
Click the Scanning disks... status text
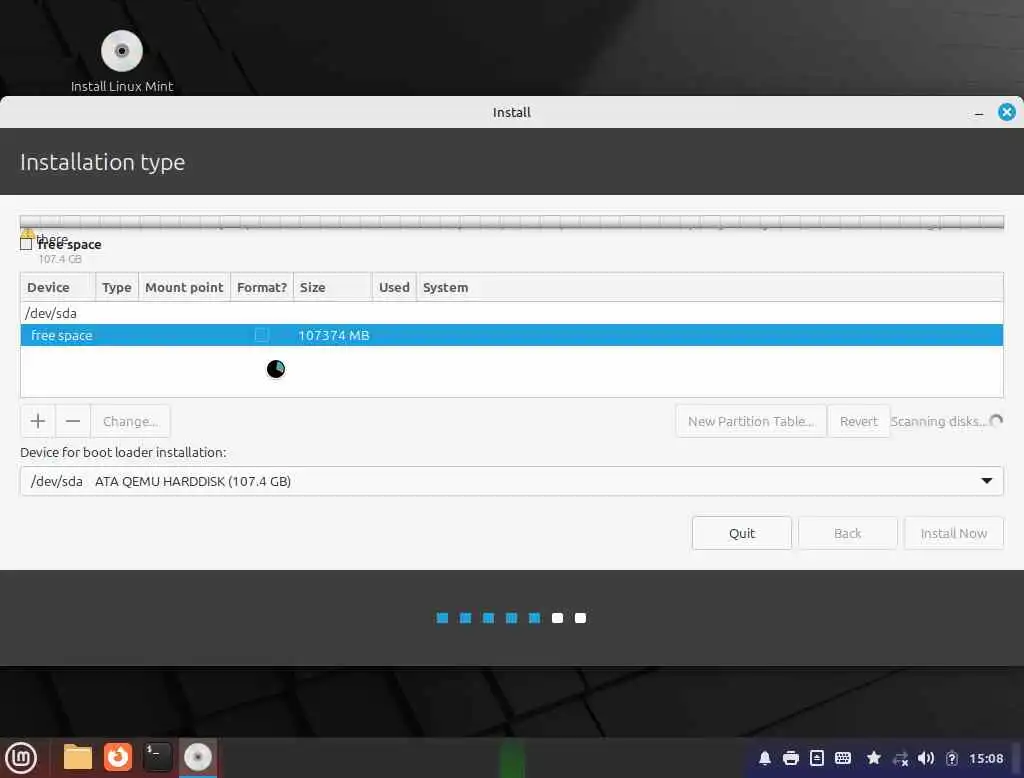(938, 421)
